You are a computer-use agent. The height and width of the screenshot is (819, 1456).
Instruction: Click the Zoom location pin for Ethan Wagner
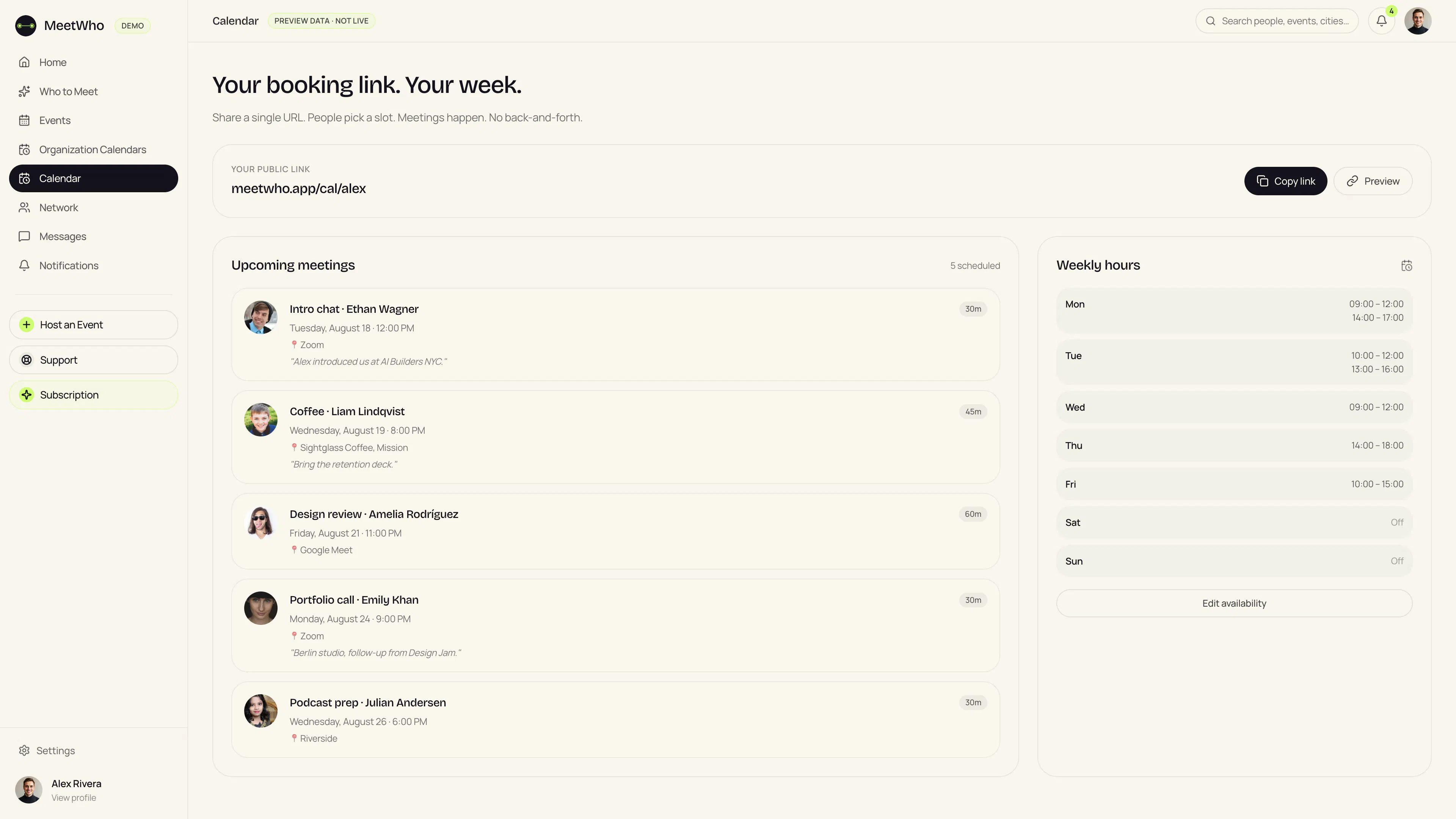click(x=294, y=344)
